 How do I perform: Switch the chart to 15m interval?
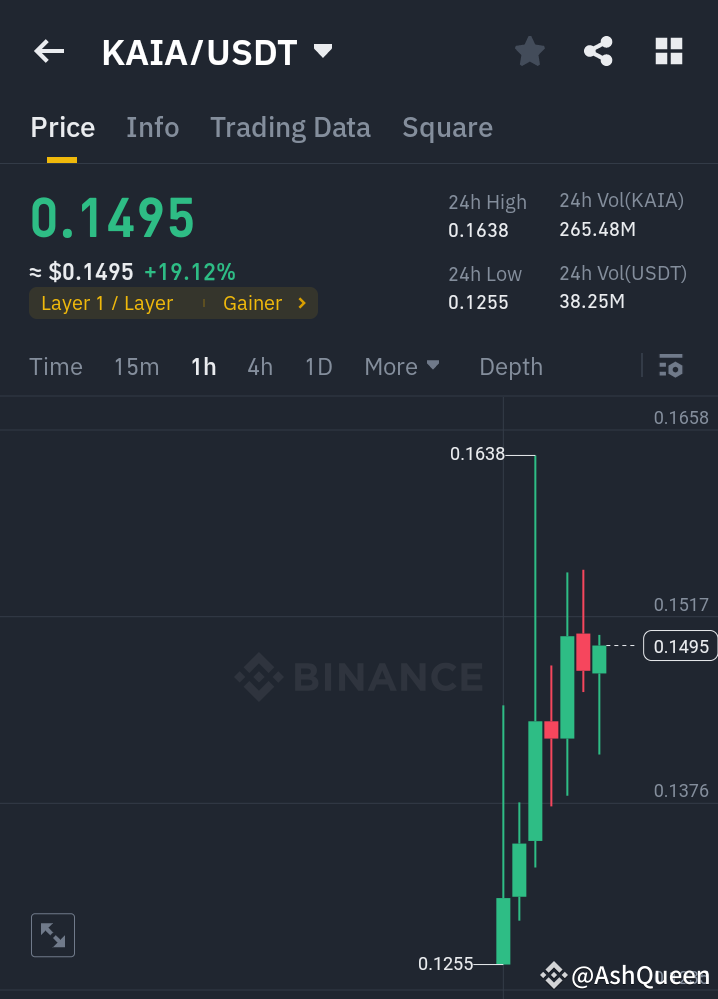click(136, 366)
